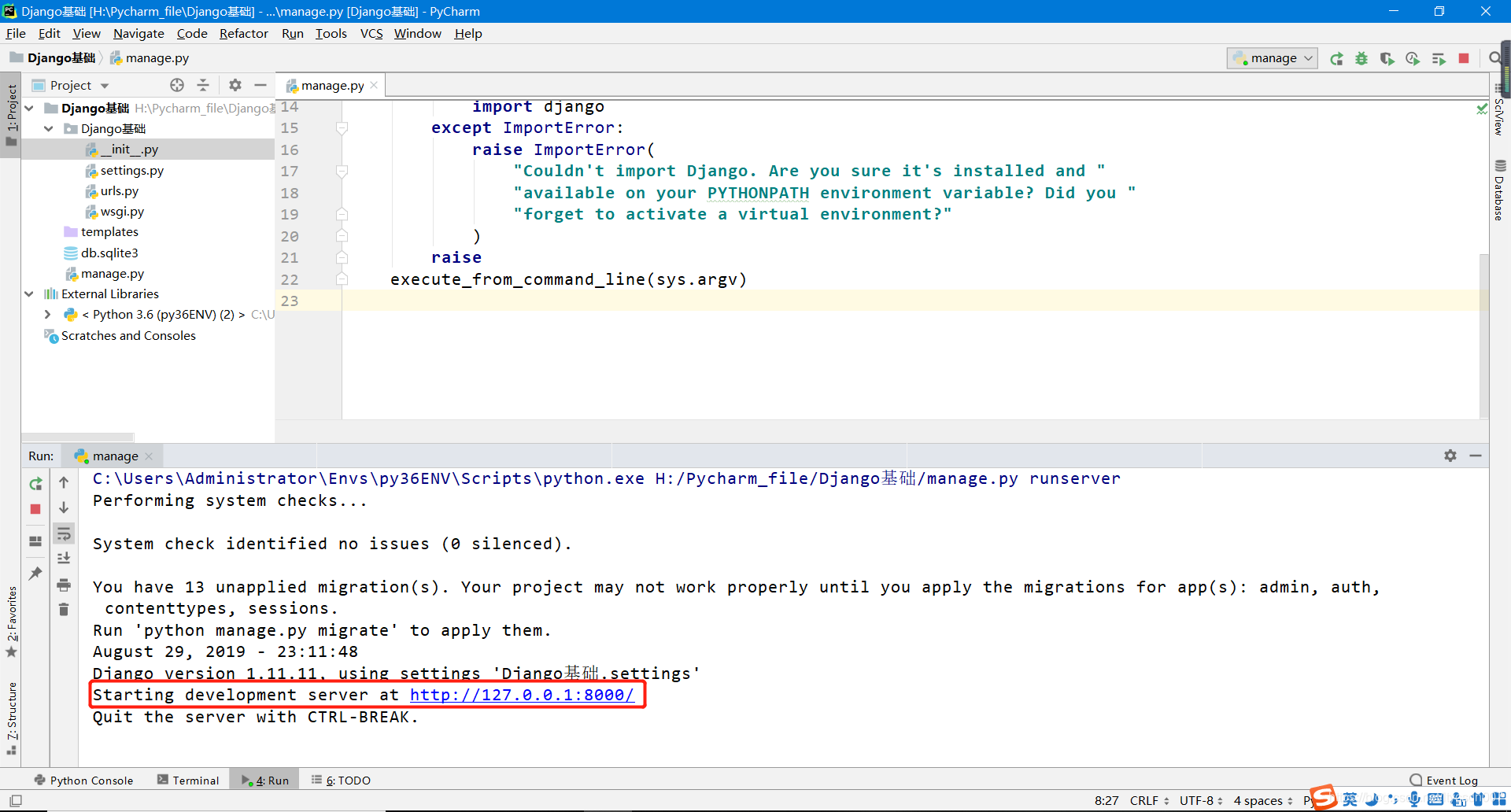Screen dimensions: 1511x812
Task: Collapse the Django基础 root project node
Action: pyautogui.click(x=29, y=108)
